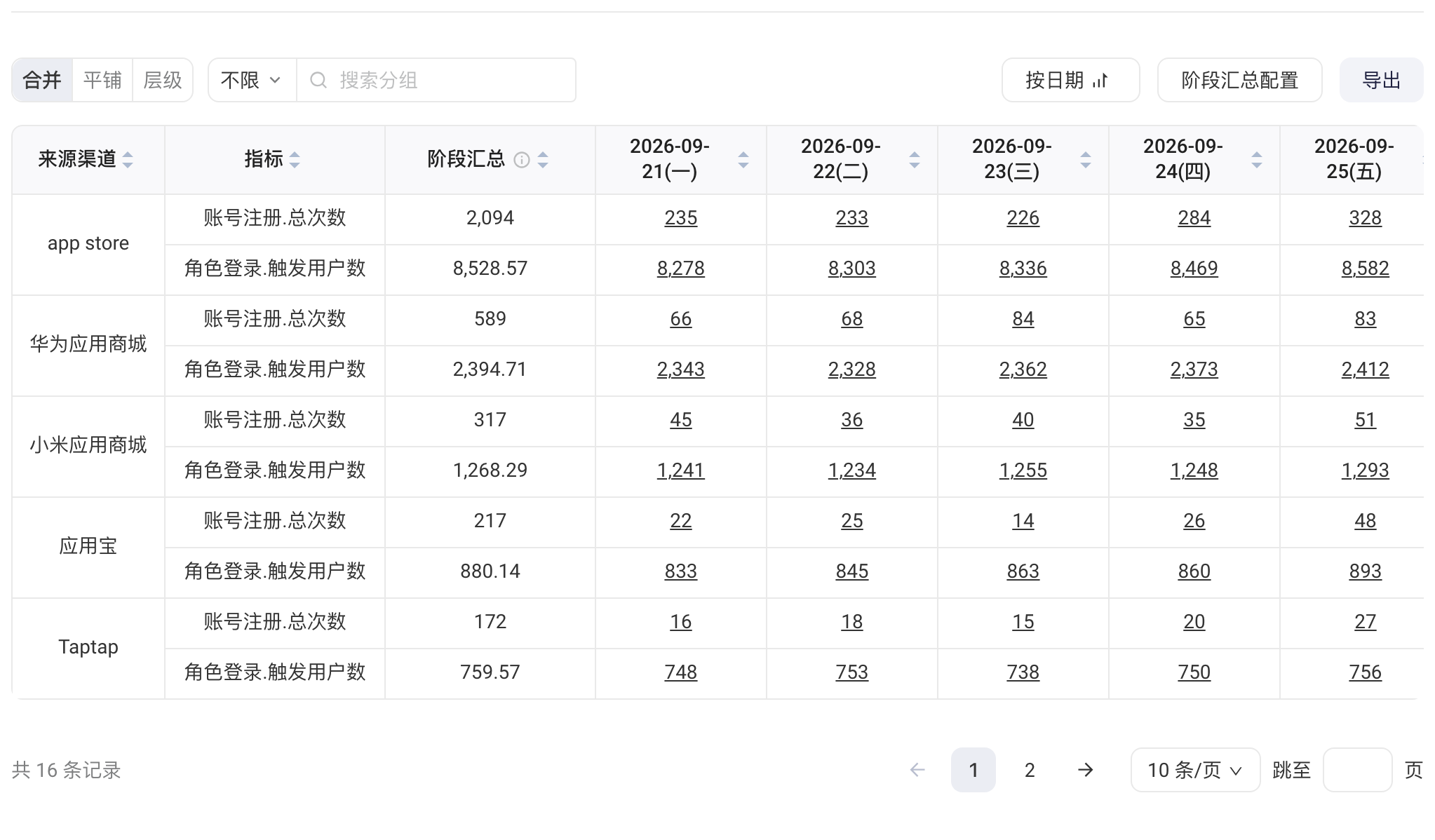
Task: Click the 小米应用商城 channel cell
Action: click(88, 446)
